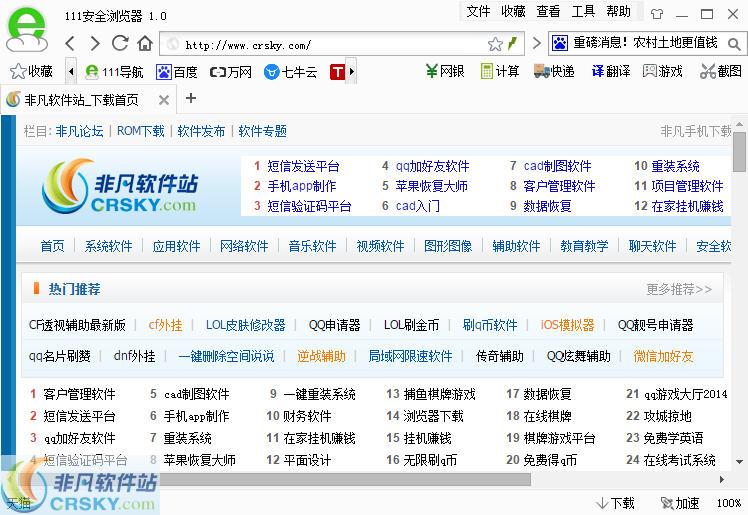Open 网络软件 category
Viewport: 748px width, 515px height.
coord(244,246)
